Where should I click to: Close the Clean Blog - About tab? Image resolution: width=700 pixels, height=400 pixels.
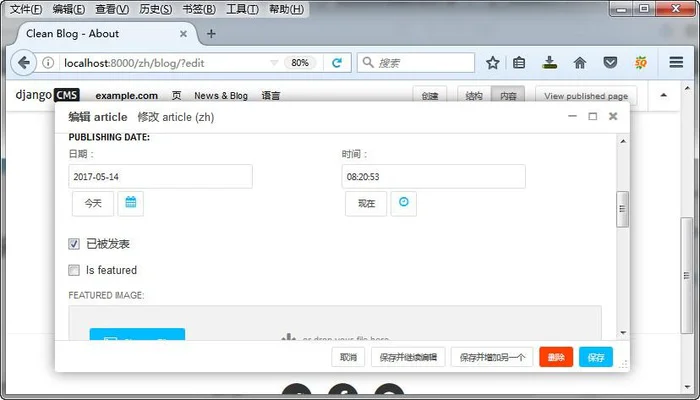pos(183,34)
